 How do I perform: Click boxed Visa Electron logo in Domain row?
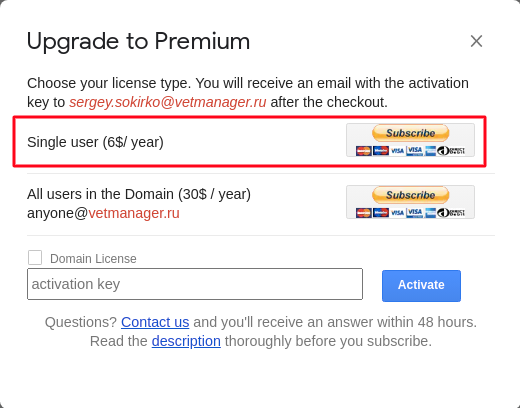415,213
